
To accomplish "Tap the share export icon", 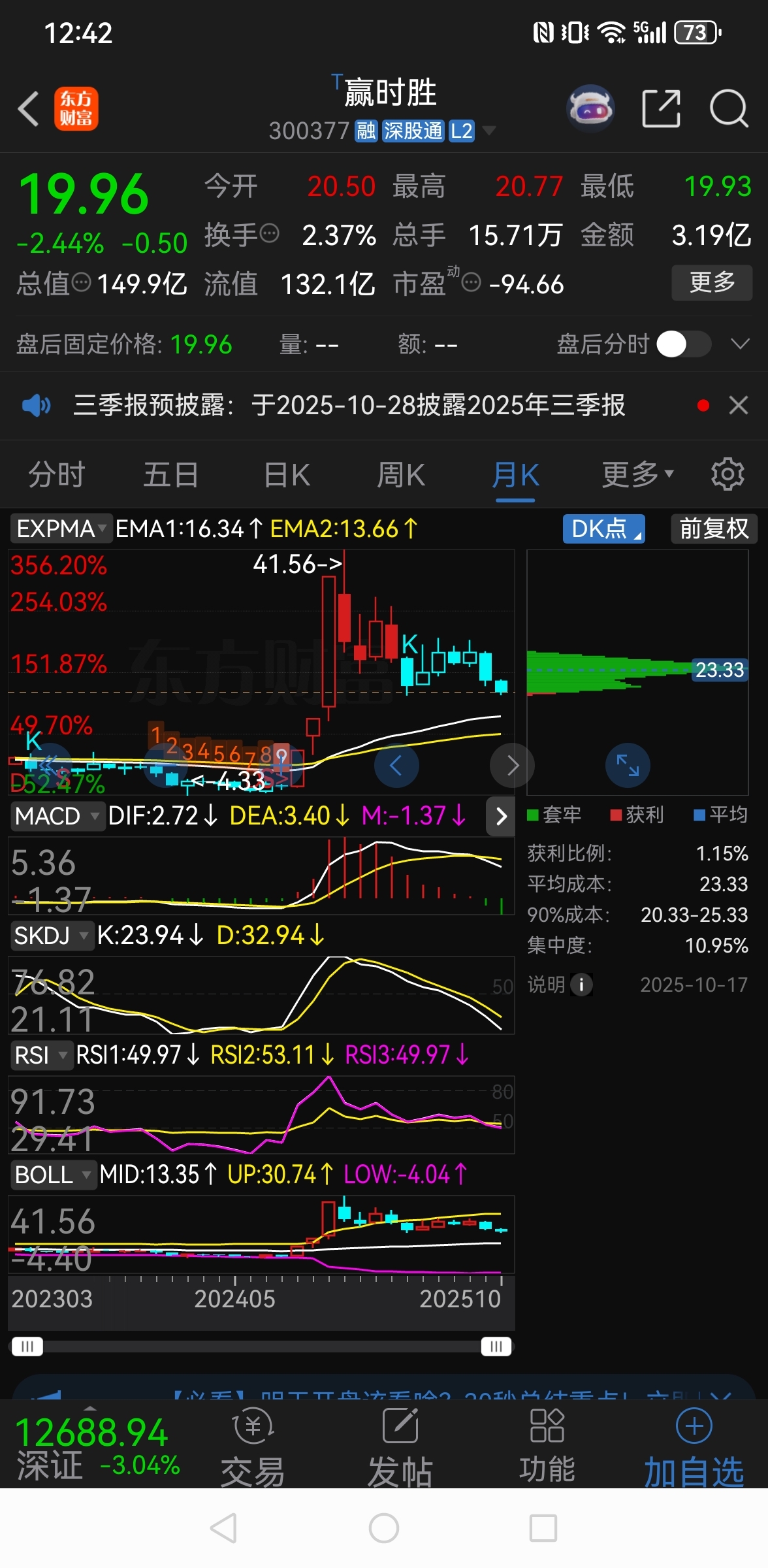I will pyautogui.click(x=661, y=108).
